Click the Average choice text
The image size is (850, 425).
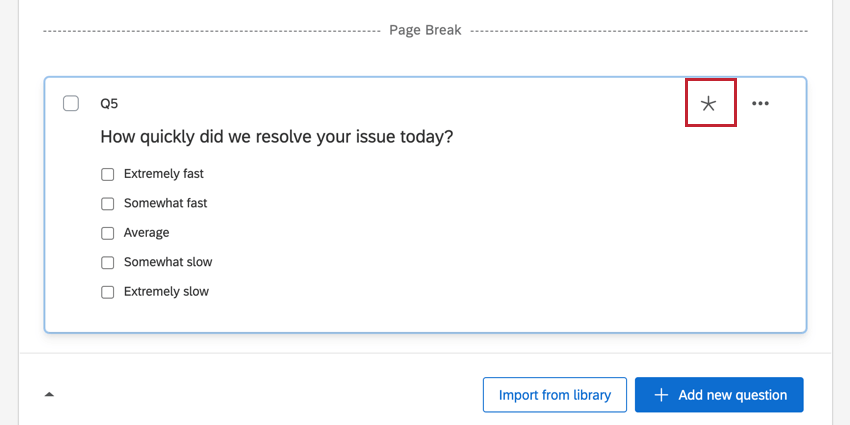(x=147, y=233)
